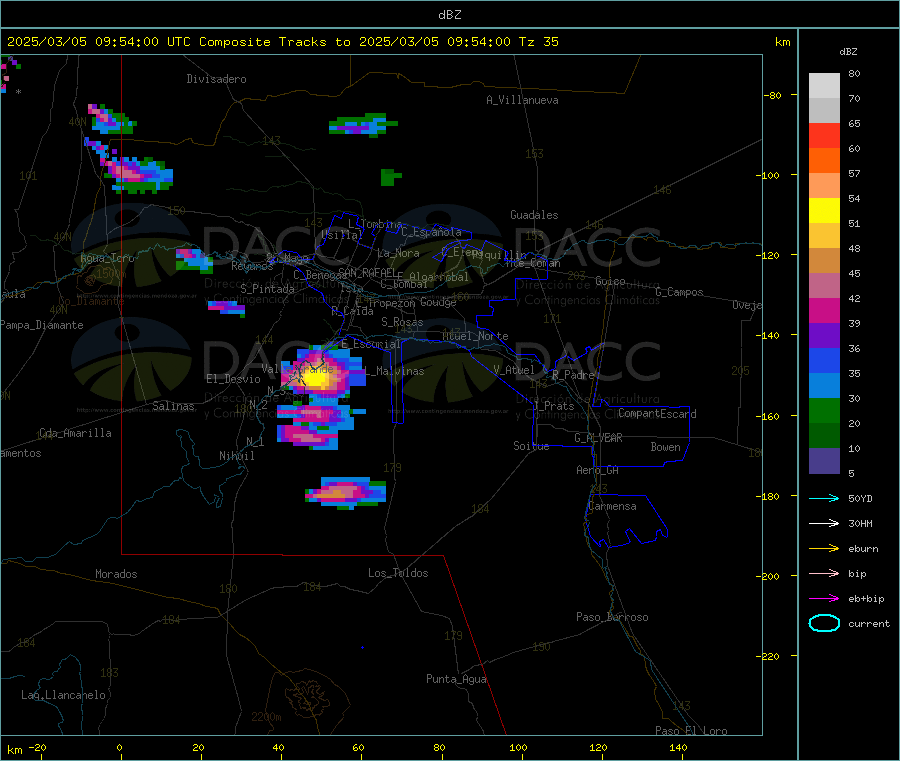The height and width of the screenshot is (761, 900).
Task: Click the storm cell south of Los Toldos road 179
Action: coord(346,492)
